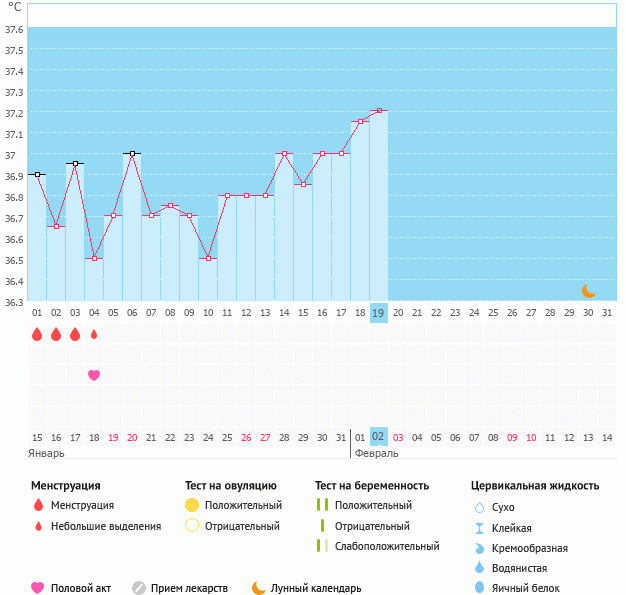
Task: Click the Кремообразная legend label
Action: coord(530,548)
